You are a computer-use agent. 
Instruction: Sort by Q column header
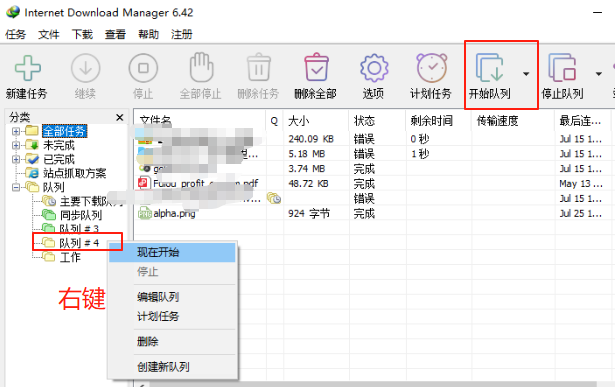click(275, 120)
